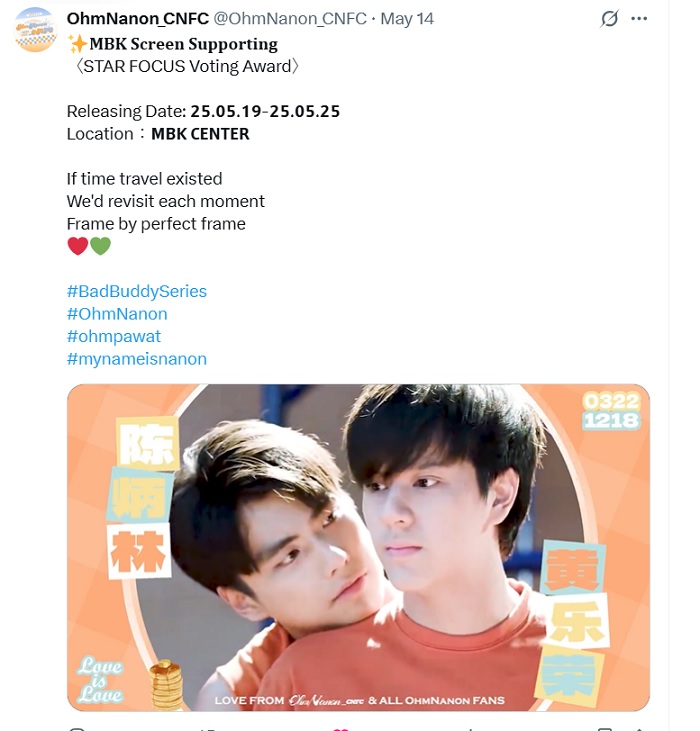Open the Grok explain-post icon

[609, 19]
